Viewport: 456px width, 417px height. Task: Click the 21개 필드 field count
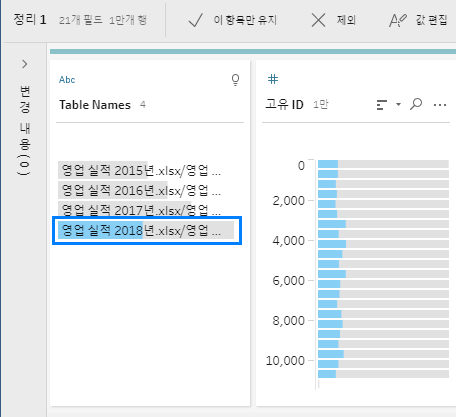click(81, 20)
